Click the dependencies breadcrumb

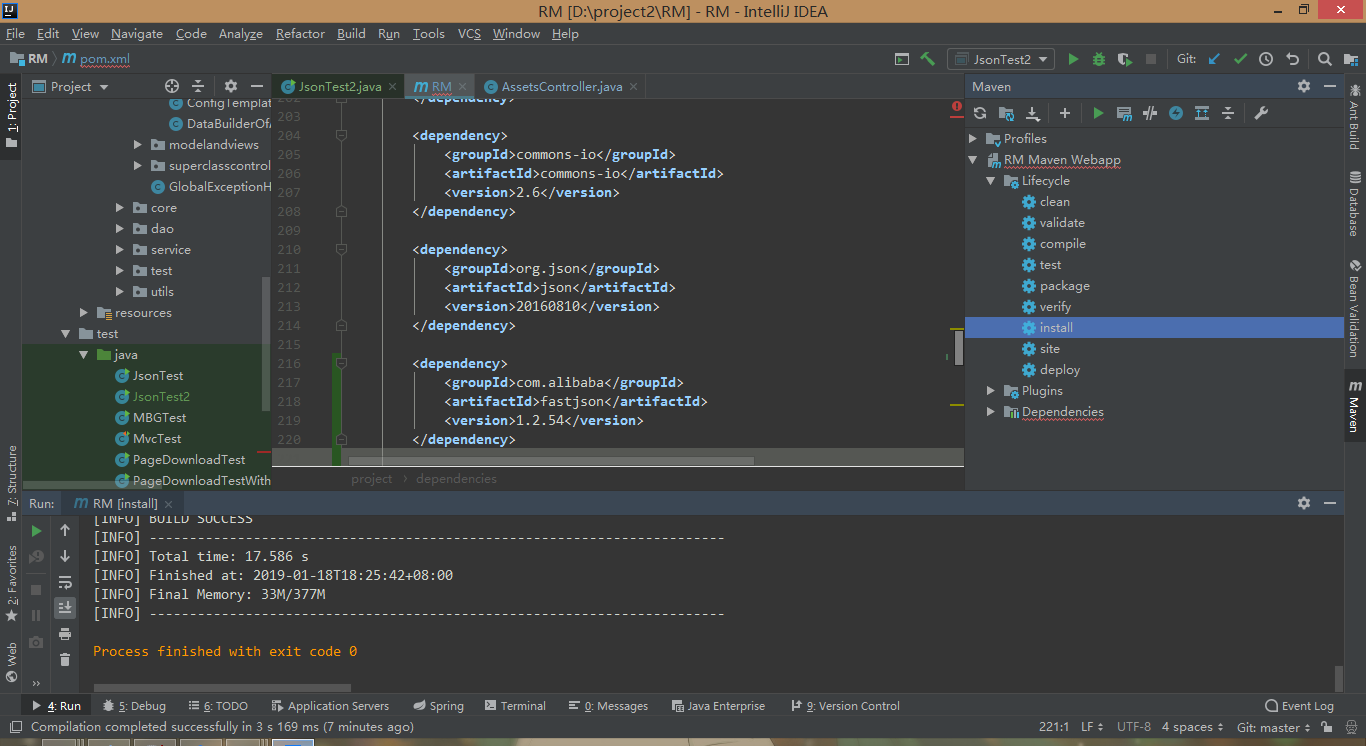point(456,479)
